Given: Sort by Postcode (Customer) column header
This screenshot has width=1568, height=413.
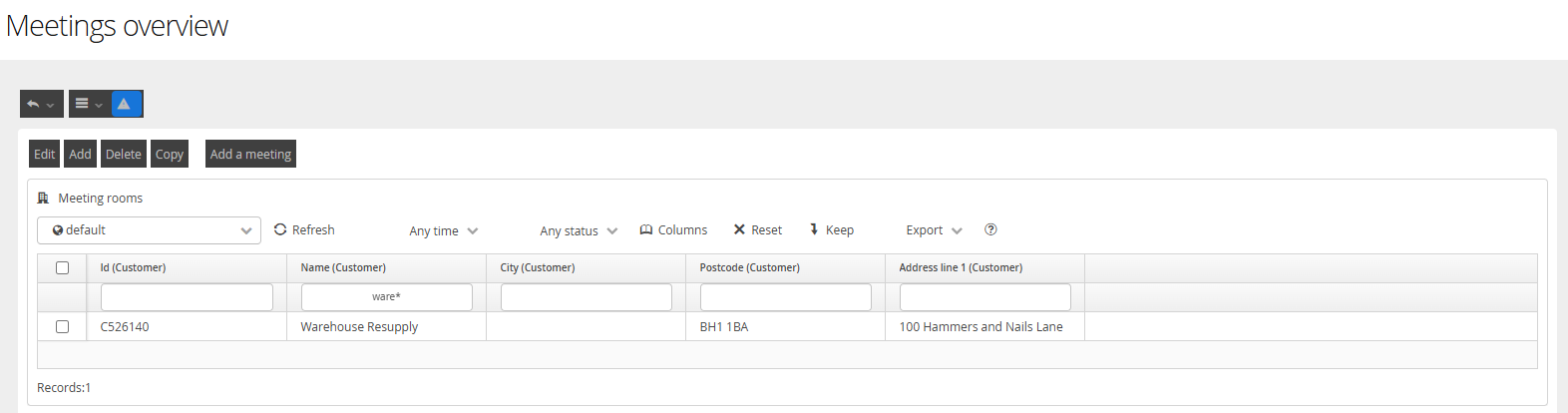Looking at the screenshot, I should (750, 267).
